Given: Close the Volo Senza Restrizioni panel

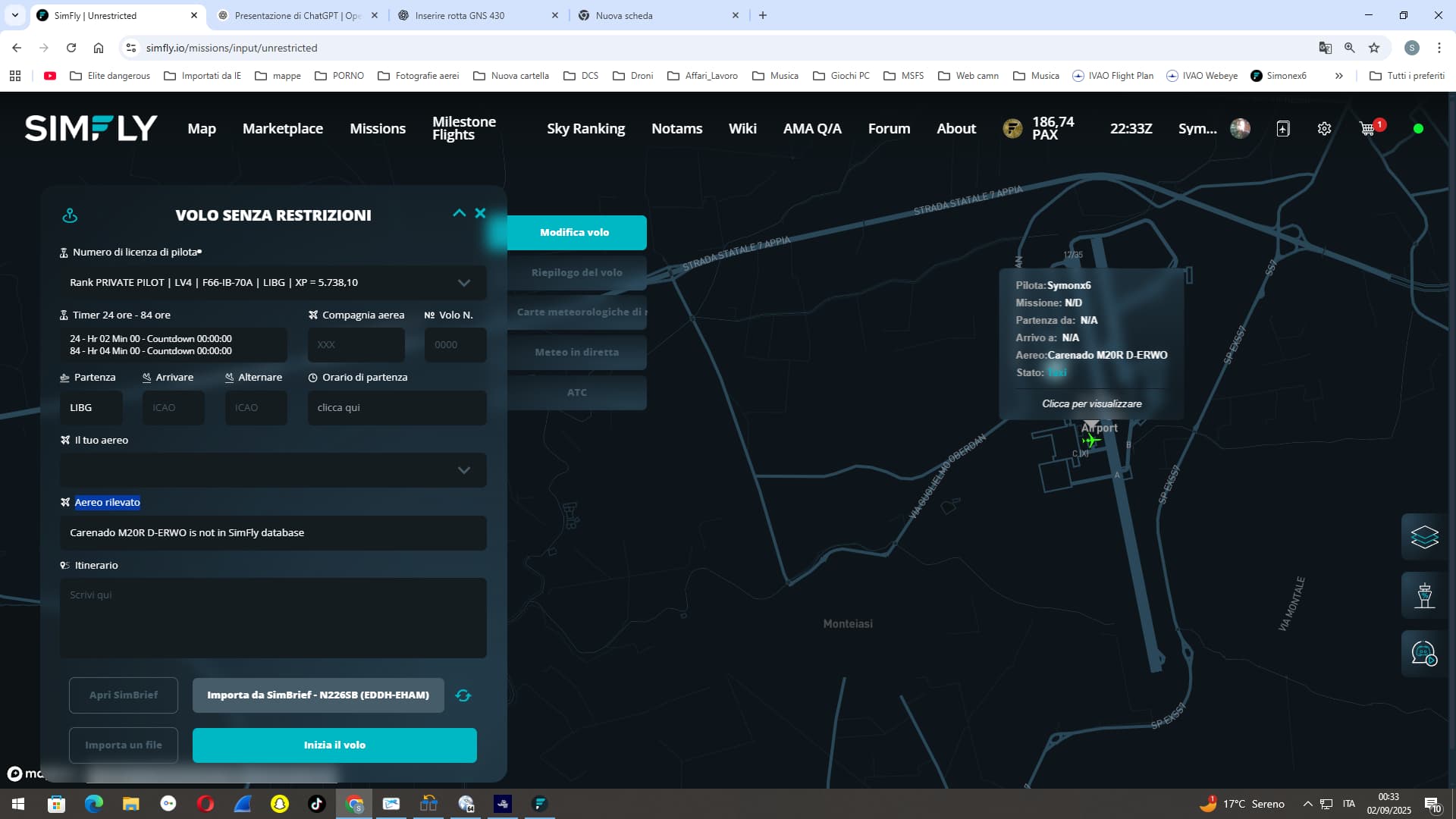Looking at the screenshot, I should pyautogui.click(x=480, y=213).
